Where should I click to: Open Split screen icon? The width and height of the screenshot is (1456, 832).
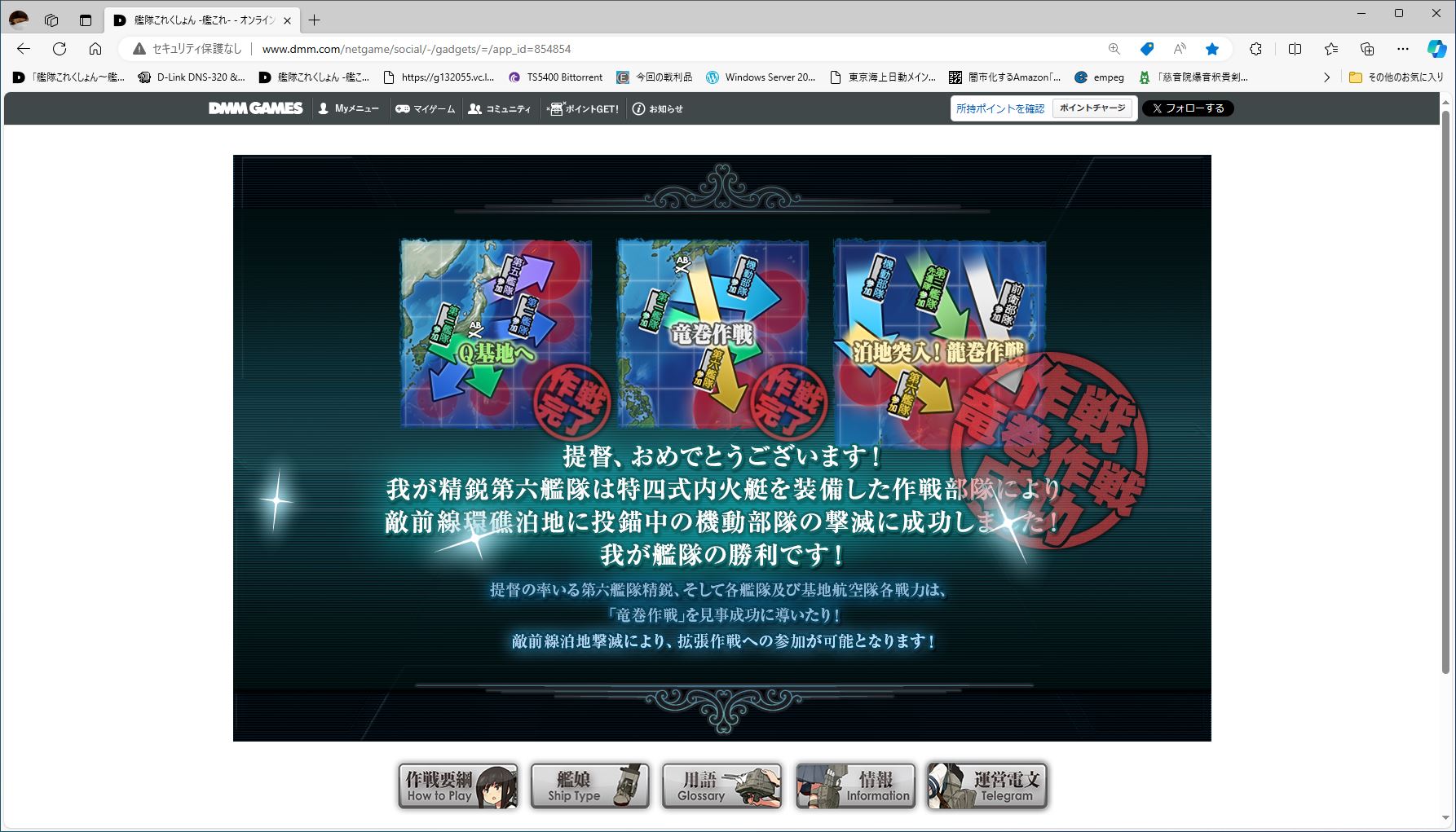[1295, 49]
